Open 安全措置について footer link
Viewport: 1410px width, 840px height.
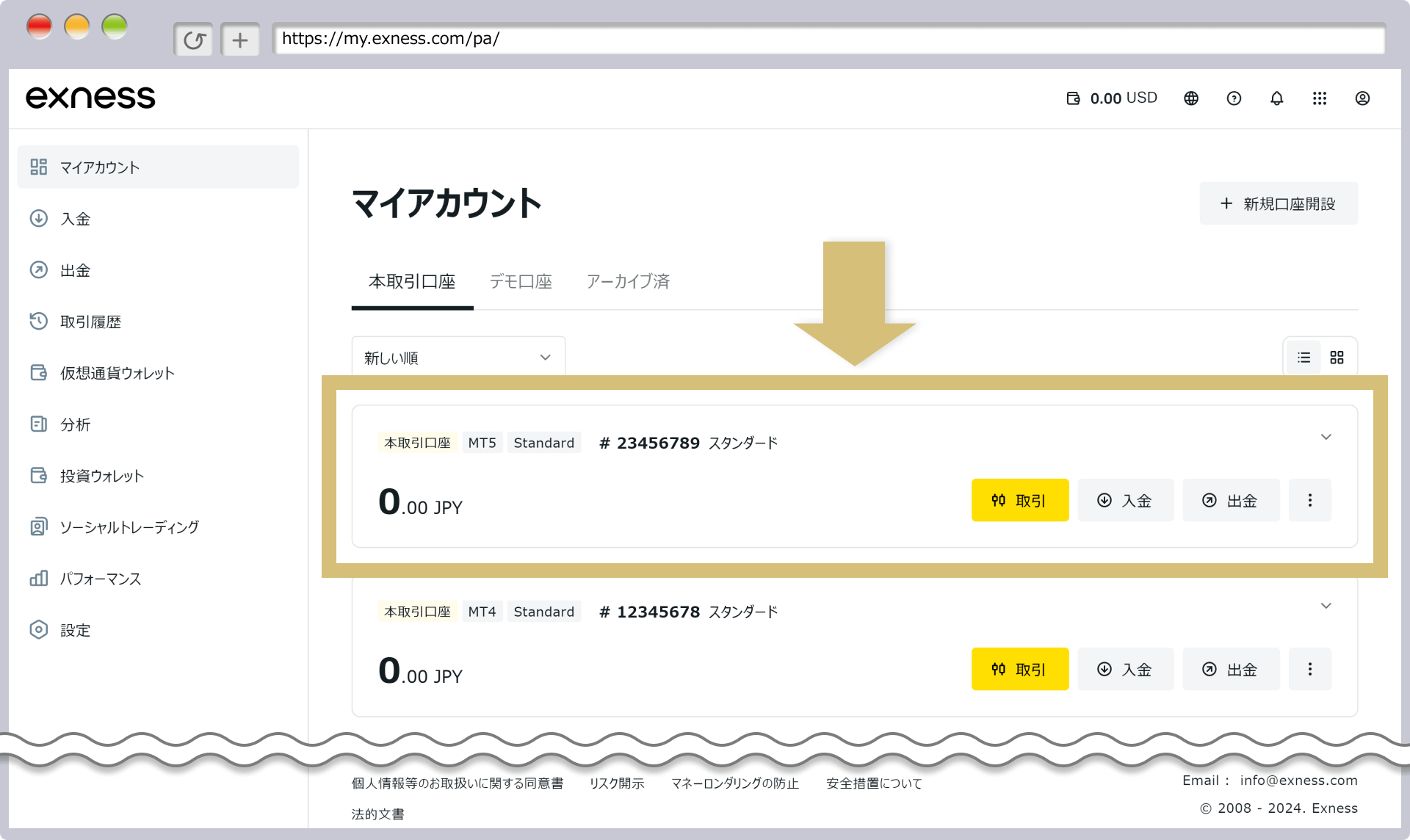[874, 783]
